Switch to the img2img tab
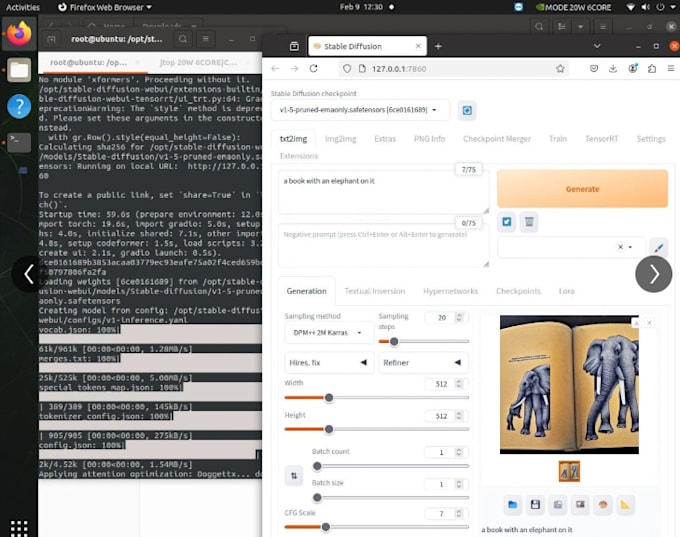Screen dimensions: 680x537 pos(340,139)
